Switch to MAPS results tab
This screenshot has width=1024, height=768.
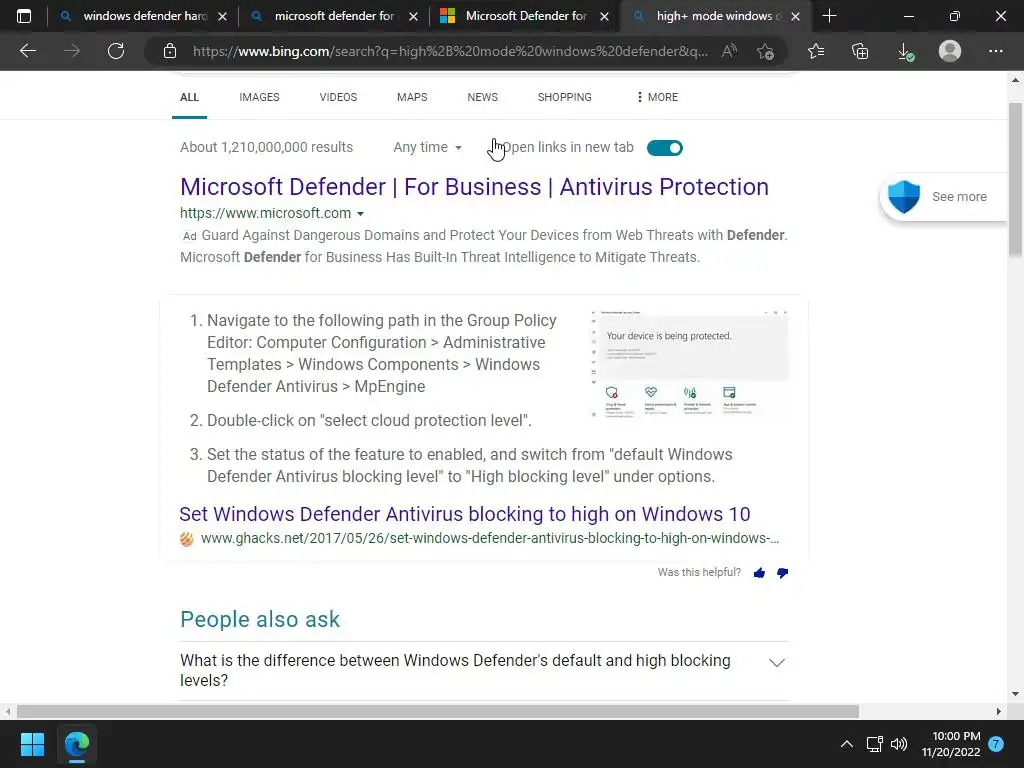point(412,97)
